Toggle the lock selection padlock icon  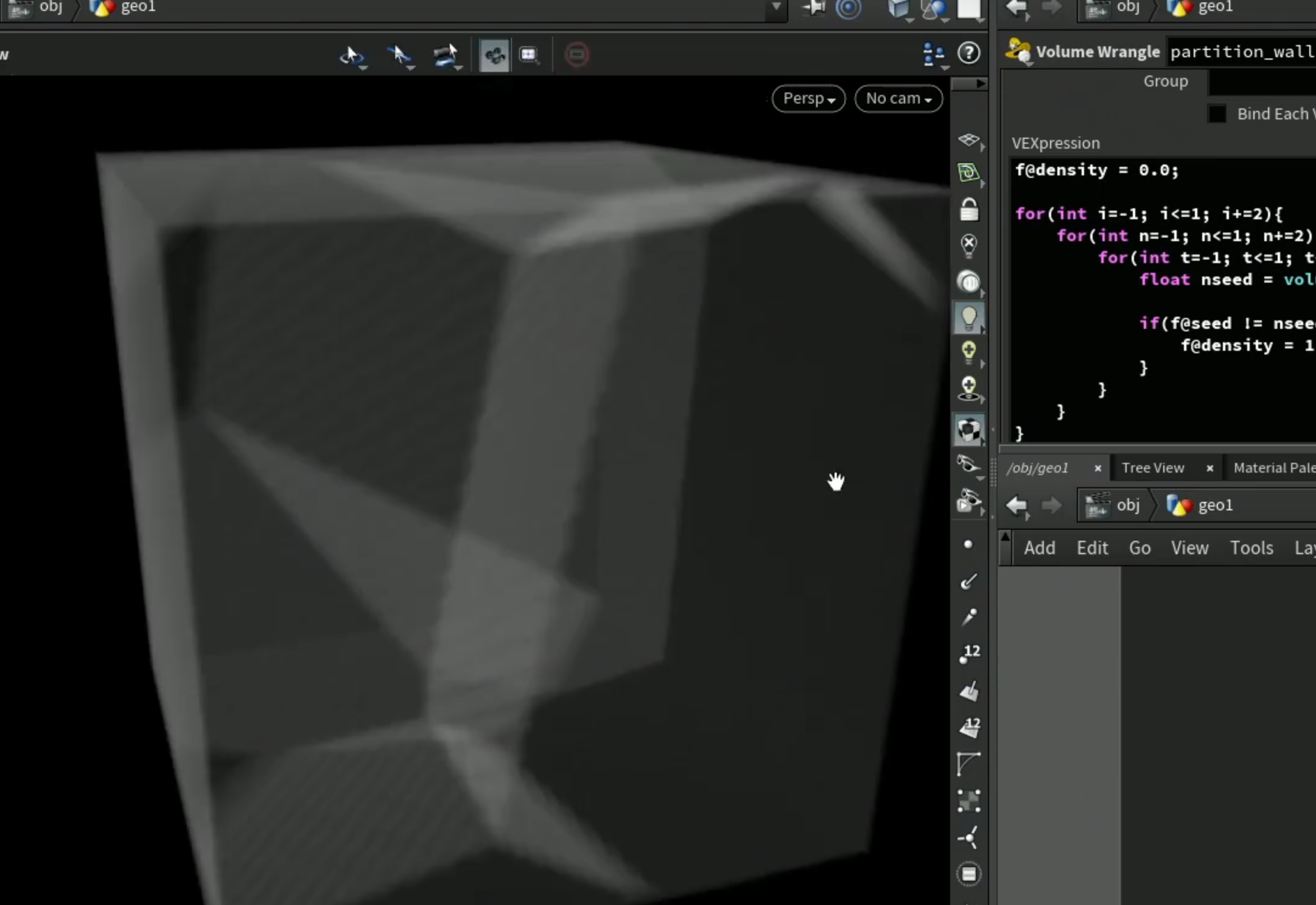[x=968, y=210]
